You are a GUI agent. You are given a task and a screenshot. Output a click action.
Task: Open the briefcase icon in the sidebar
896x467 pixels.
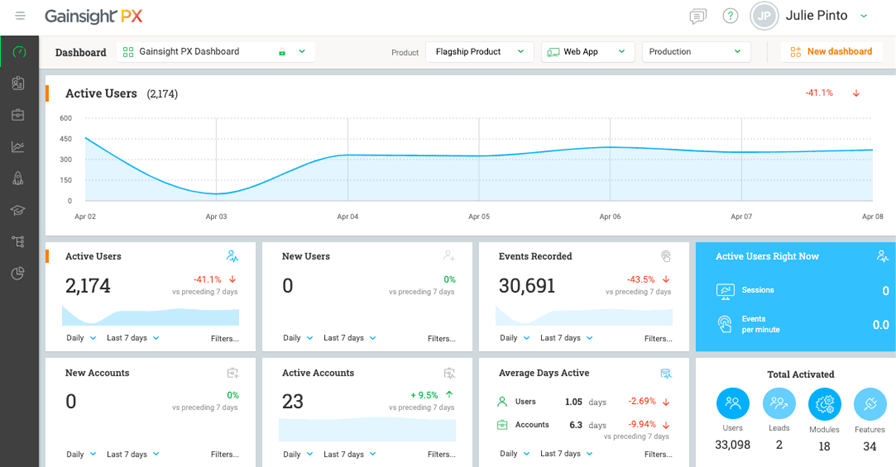[x=18, y=115]
